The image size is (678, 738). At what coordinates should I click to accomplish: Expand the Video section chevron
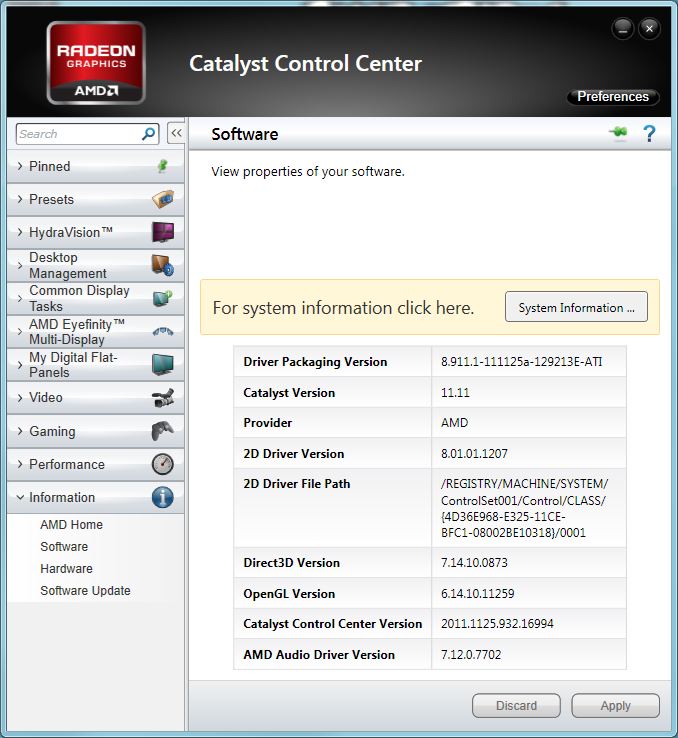[20, 398]
